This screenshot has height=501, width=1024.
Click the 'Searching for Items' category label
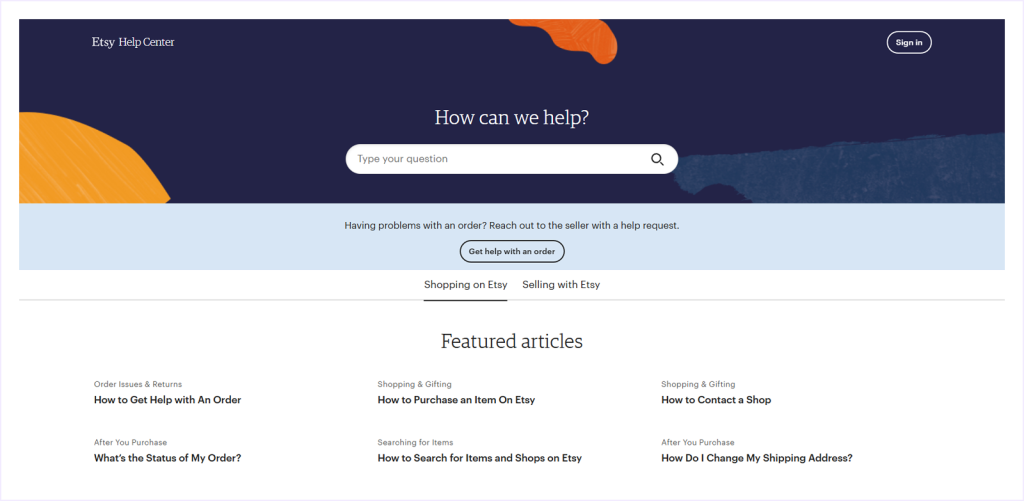[415, 442]
